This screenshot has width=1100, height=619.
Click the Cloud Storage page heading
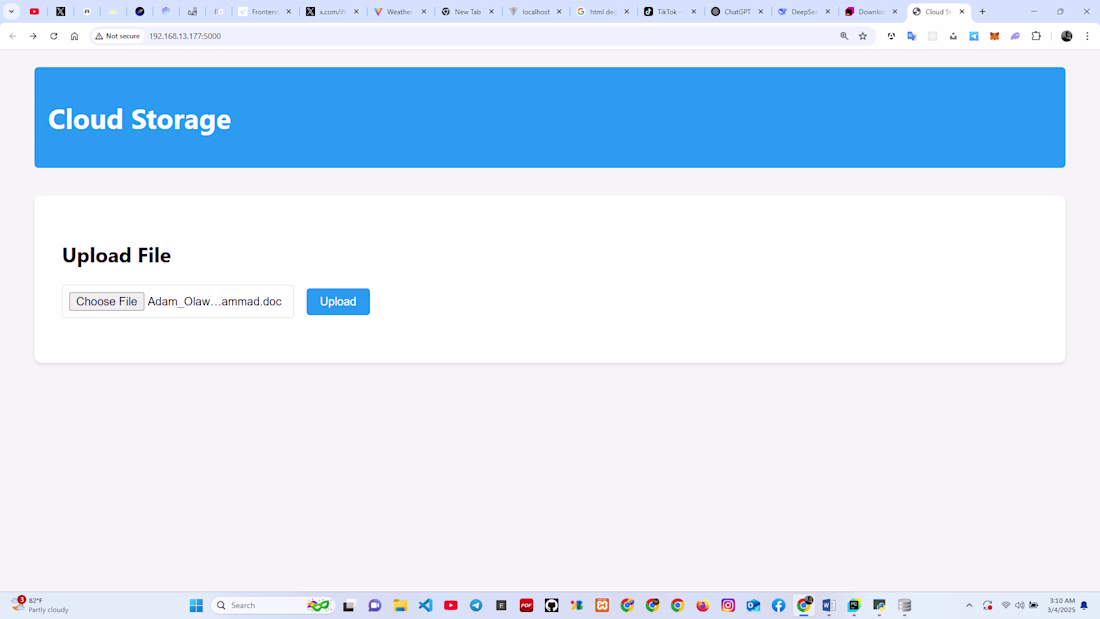point(140,119)
